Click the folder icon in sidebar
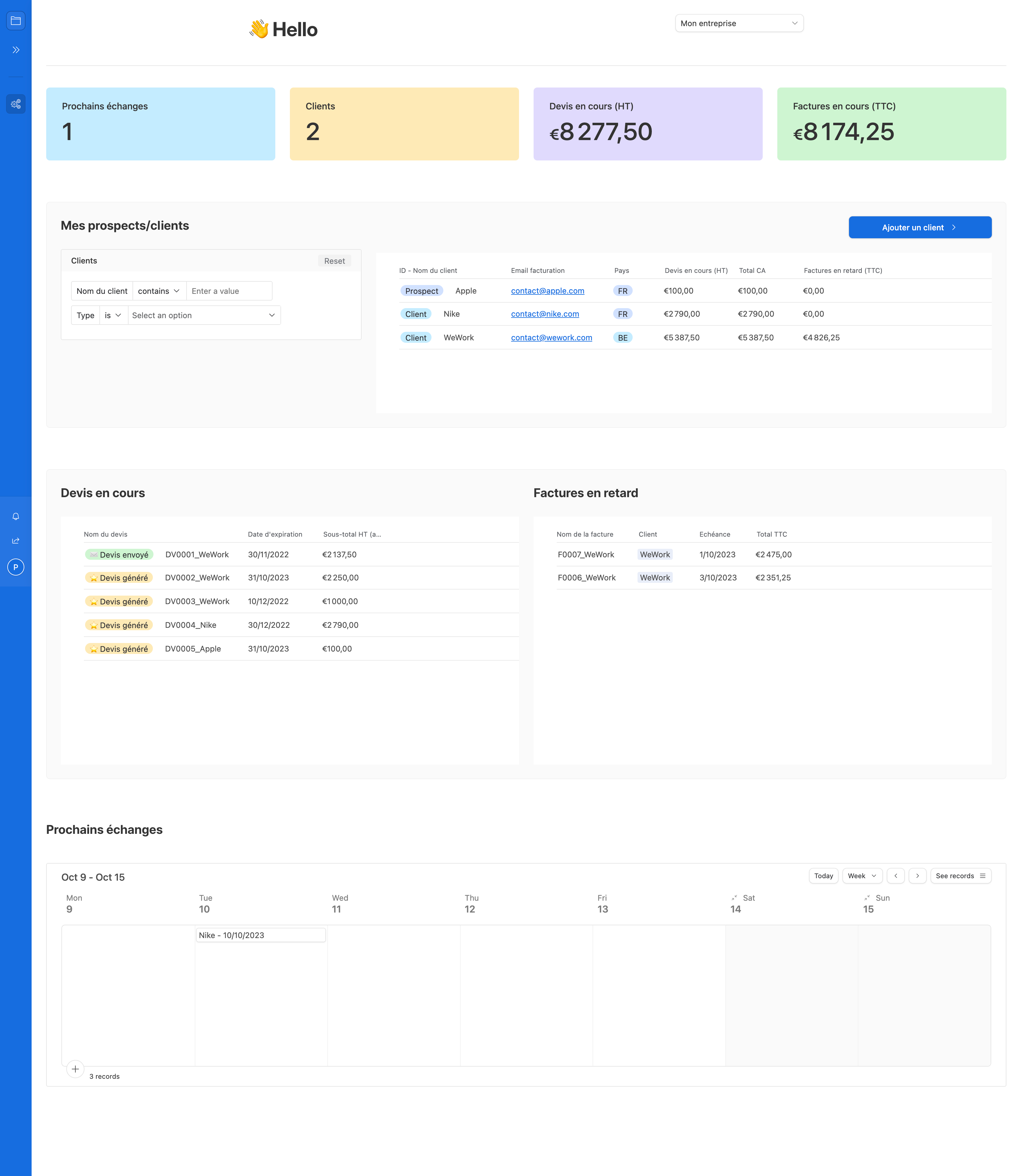Screen dimensions: 1021x1176 [x=16, y=21]
